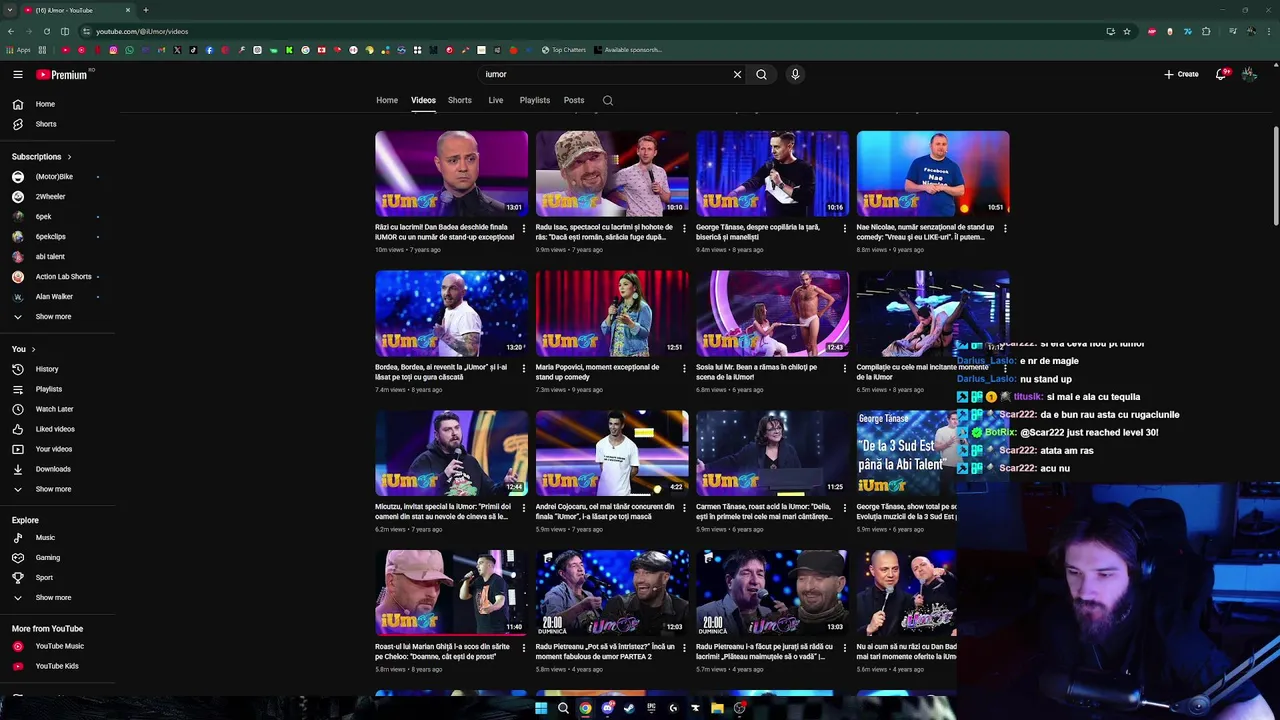The image size is (1280, 720).
Task: Switch to the Live tab
Action: (496, 100)
